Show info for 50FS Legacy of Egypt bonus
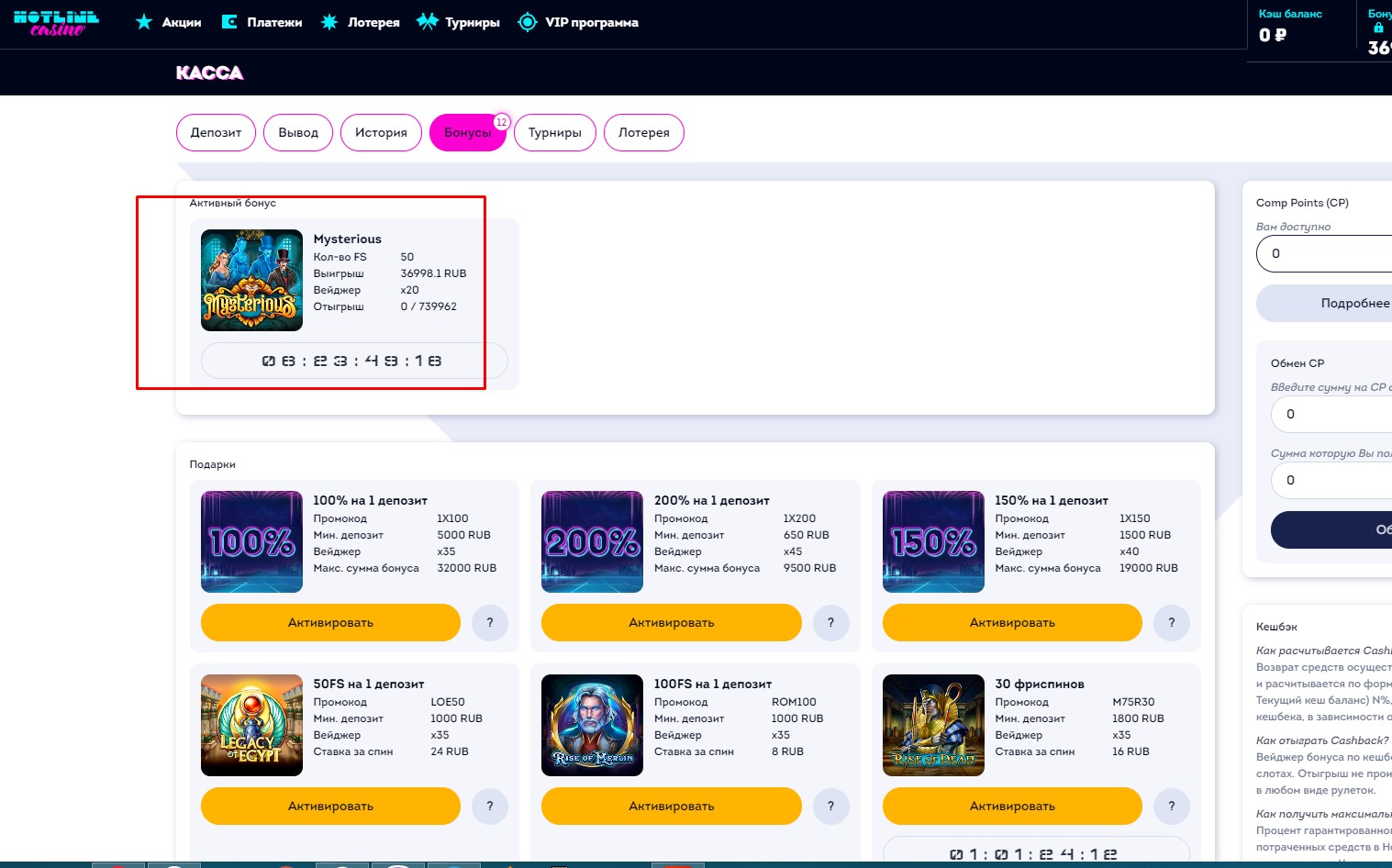The image size is (1392, 868). pyautogui.click(x=490, y=807)
